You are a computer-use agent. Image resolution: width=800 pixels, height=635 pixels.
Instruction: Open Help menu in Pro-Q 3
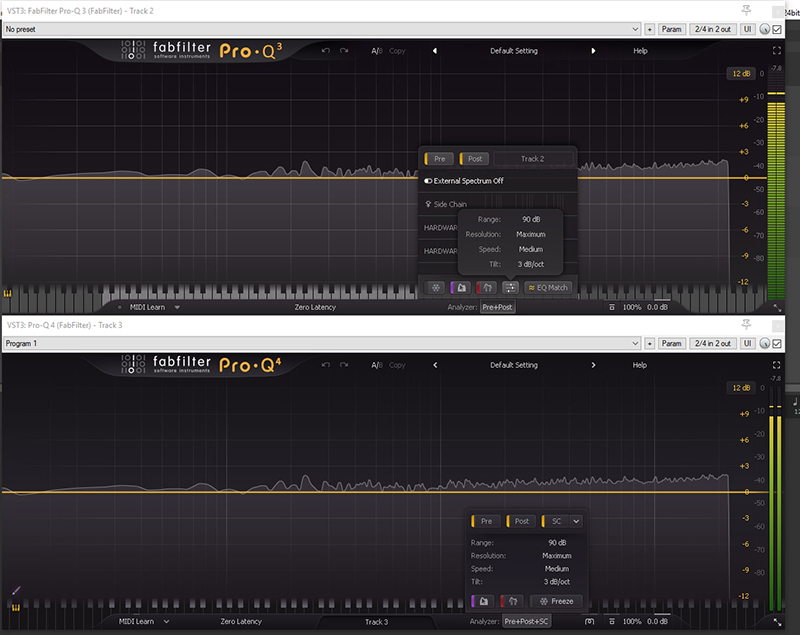coord(640,50)
